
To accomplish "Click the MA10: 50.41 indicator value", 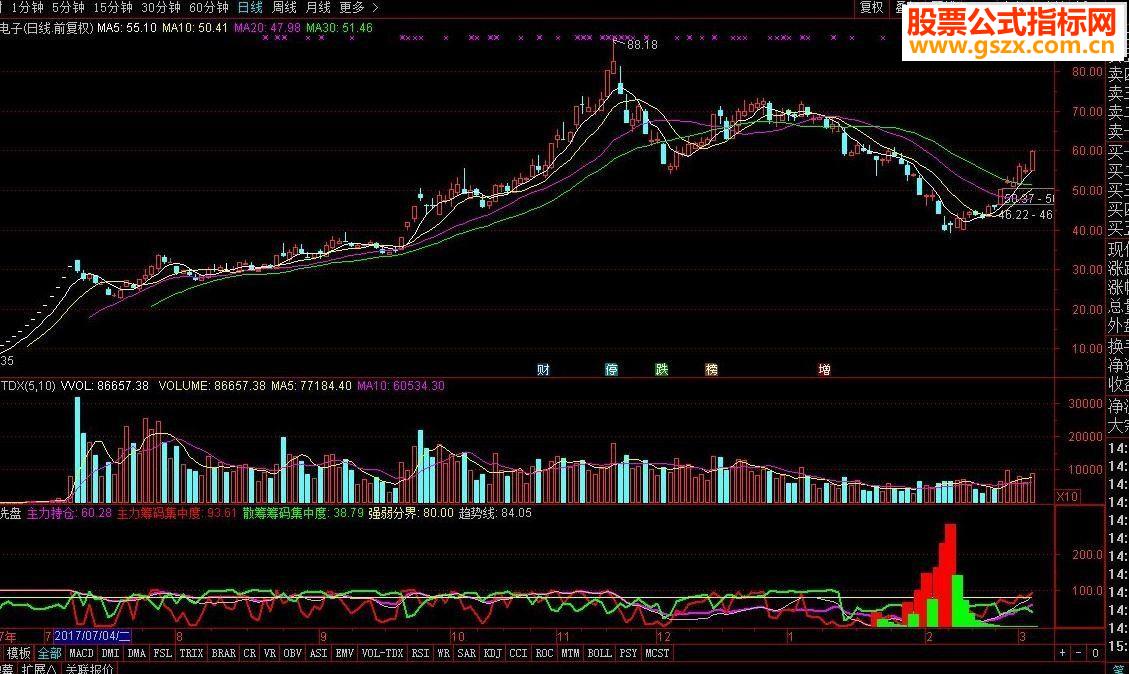I will 194,27.
